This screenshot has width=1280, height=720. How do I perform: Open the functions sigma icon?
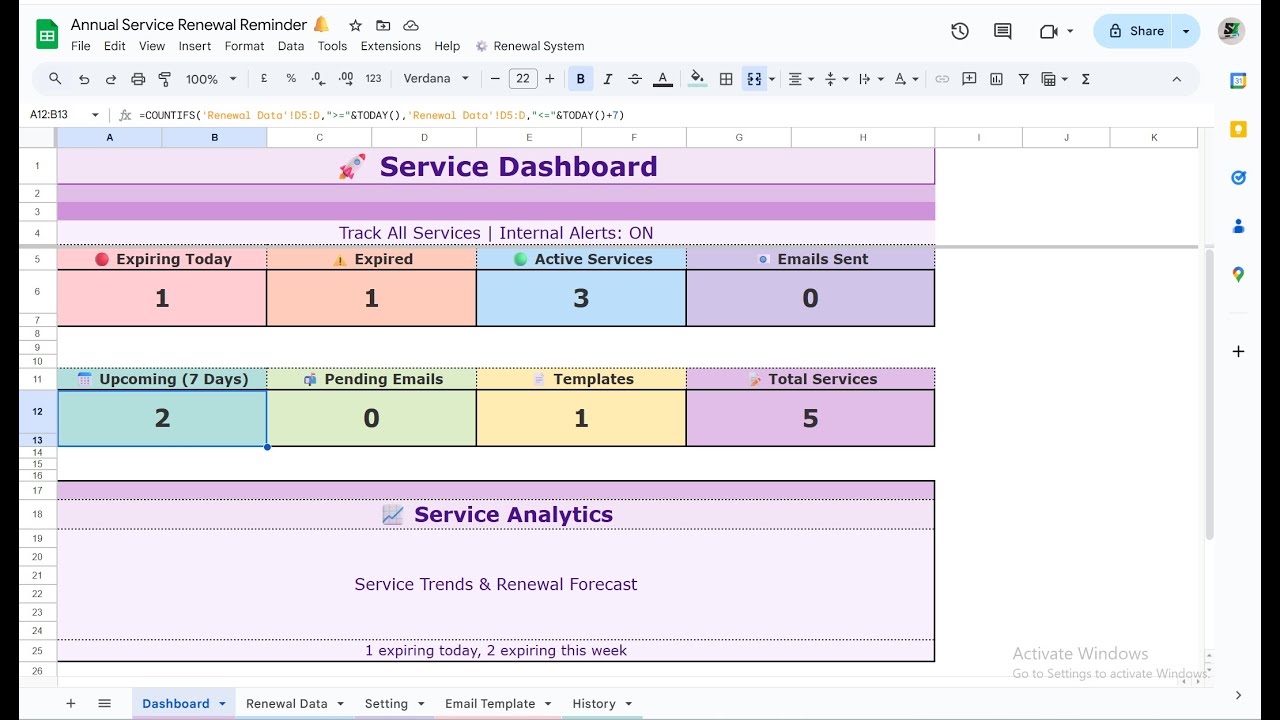(1086, 79)
